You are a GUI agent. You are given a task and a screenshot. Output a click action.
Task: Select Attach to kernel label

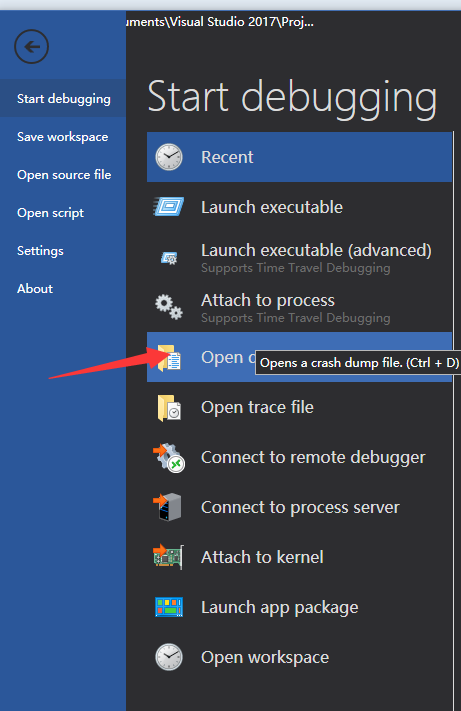tap(262, 557)
